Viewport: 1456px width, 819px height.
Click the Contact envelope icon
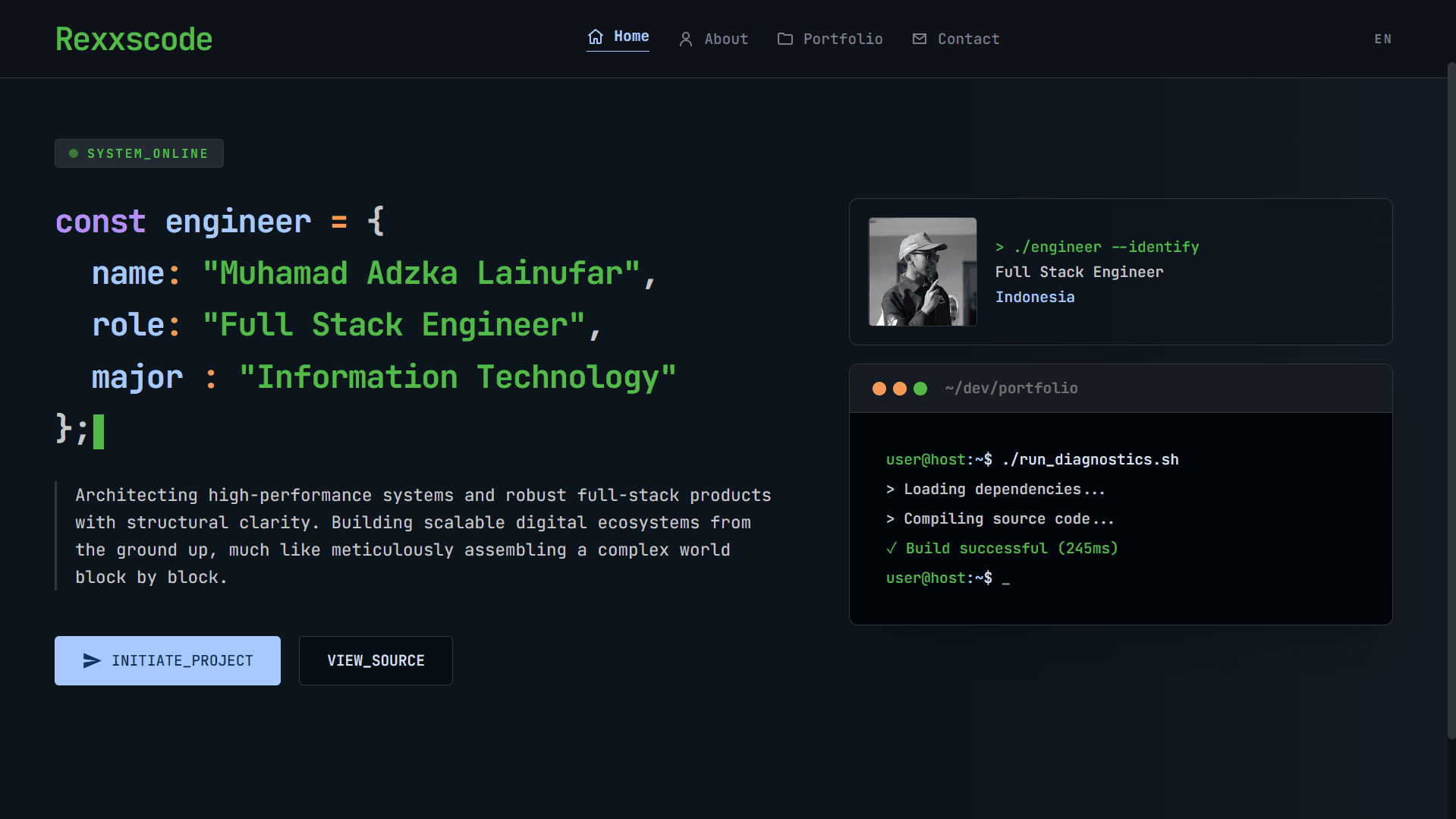pos(920,39)
